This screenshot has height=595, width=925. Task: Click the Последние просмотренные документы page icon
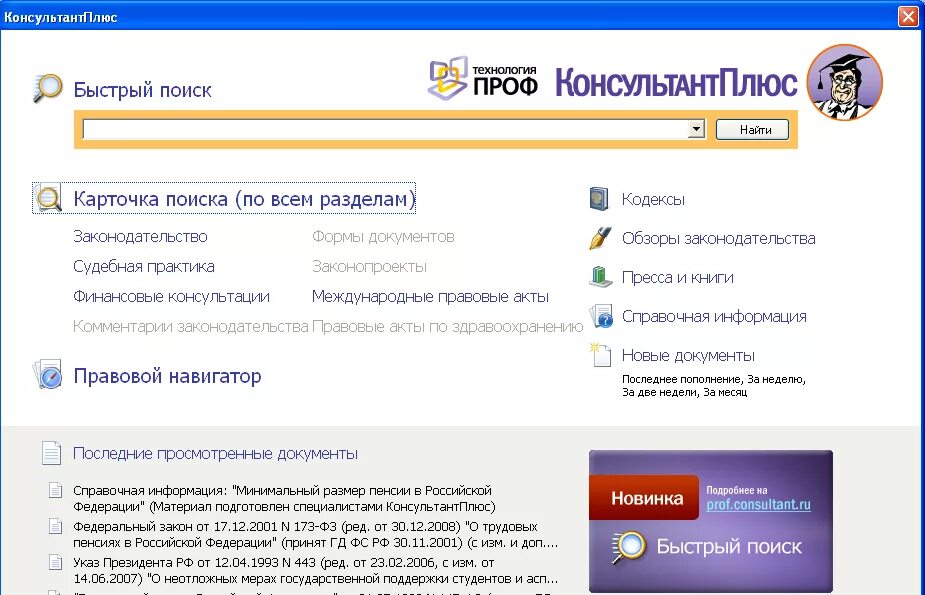pos(51,453)
